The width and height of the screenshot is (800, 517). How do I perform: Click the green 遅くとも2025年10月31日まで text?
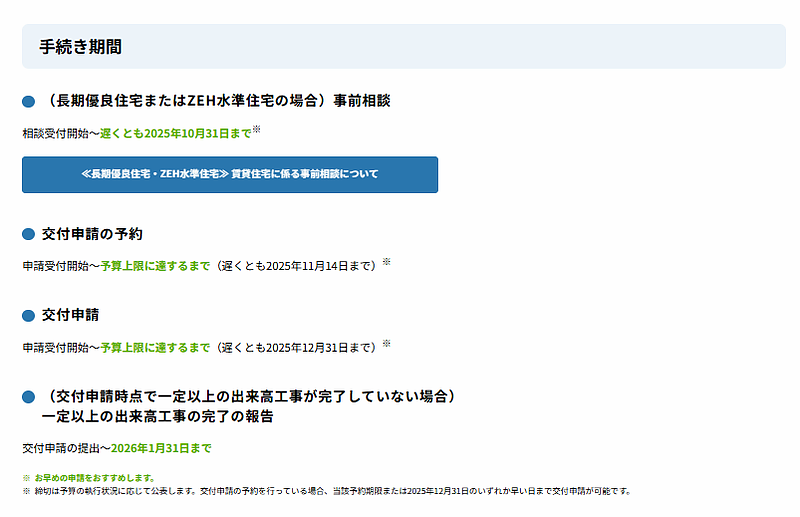174,133
